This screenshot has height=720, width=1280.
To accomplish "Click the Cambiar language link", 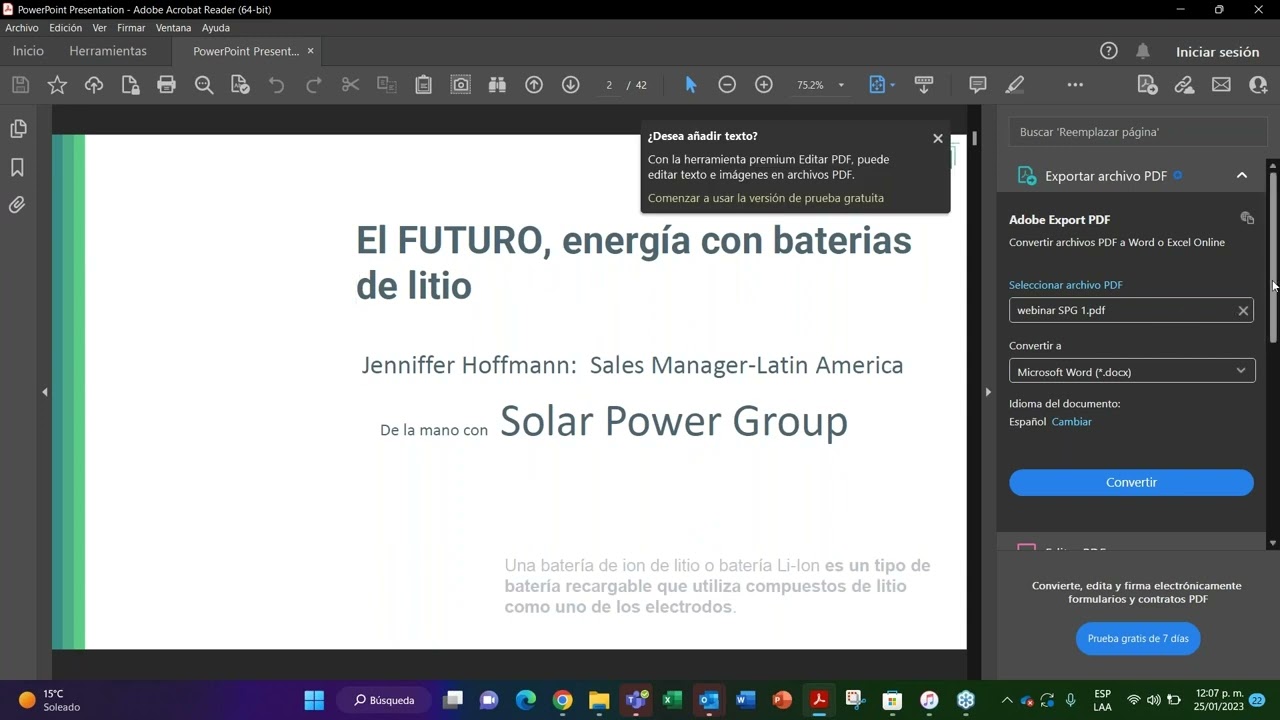I will (1071, 422).
